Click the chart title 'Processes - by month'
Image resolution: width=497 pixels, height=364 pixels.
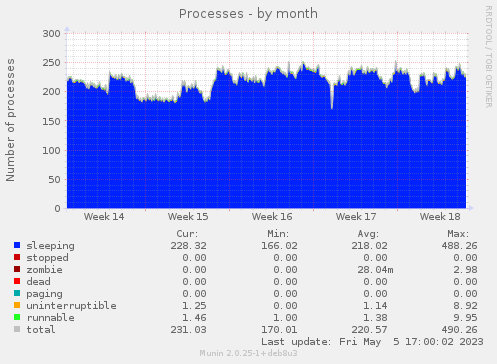pos(248,14)
